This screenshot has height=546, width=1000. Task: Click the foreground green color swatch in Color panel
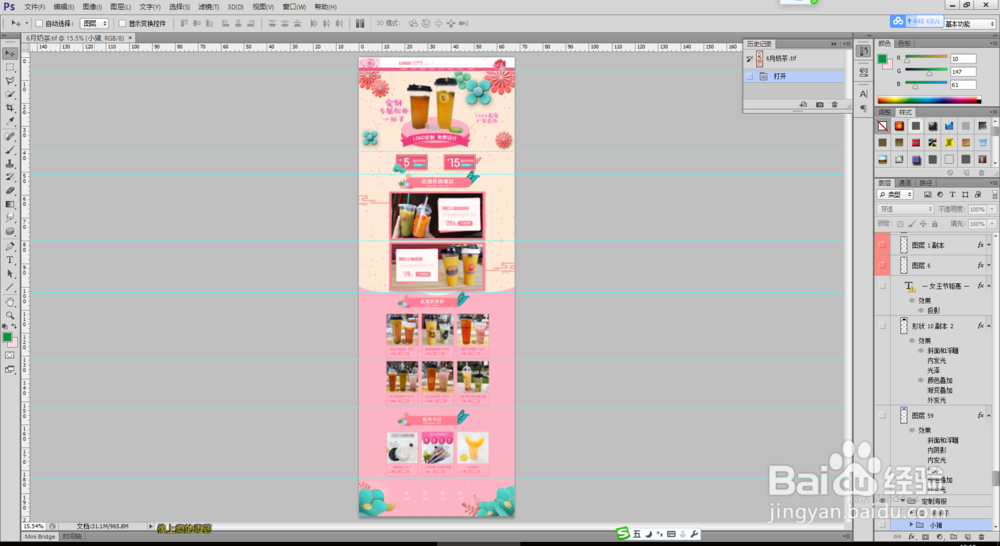click(x=882, y=59)
